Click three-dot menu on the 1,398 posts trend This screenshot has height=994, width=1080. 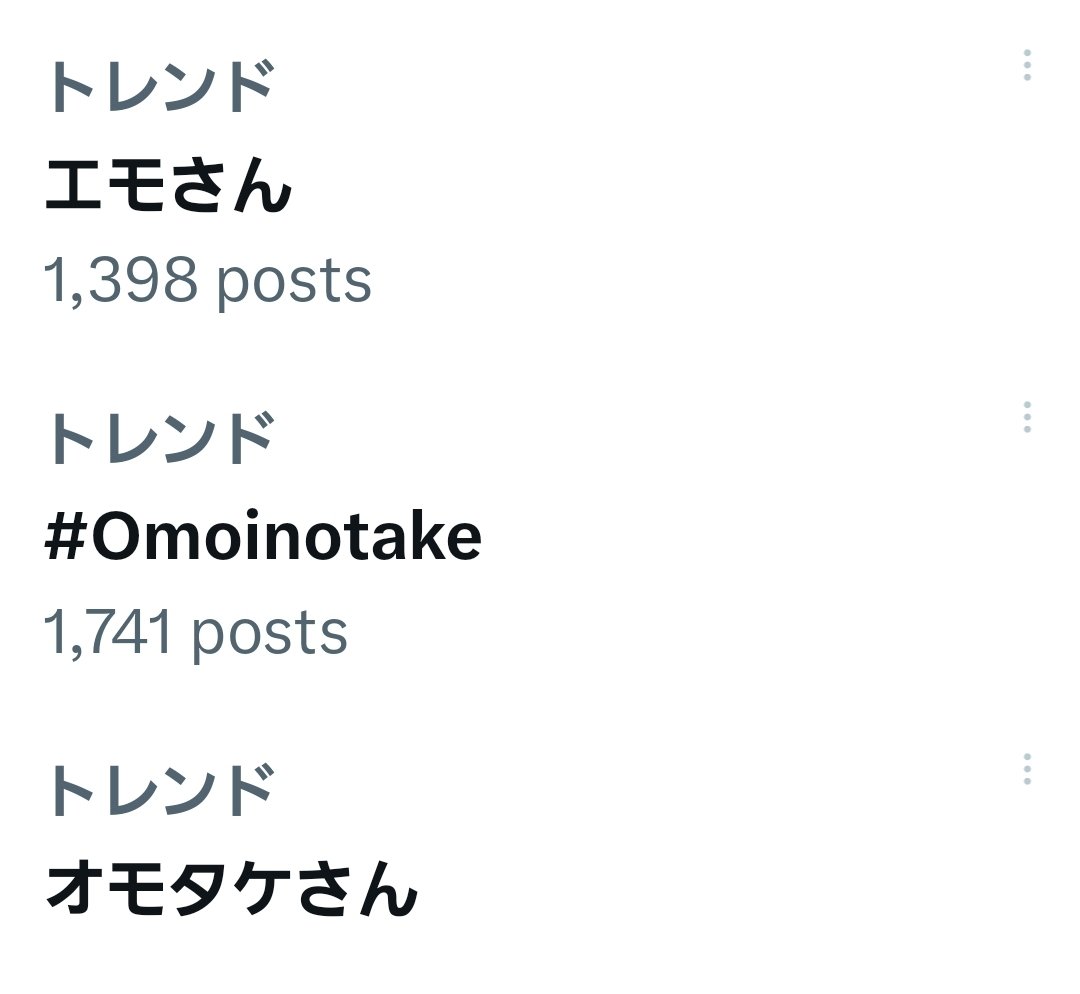click(x=1026, y=65)
